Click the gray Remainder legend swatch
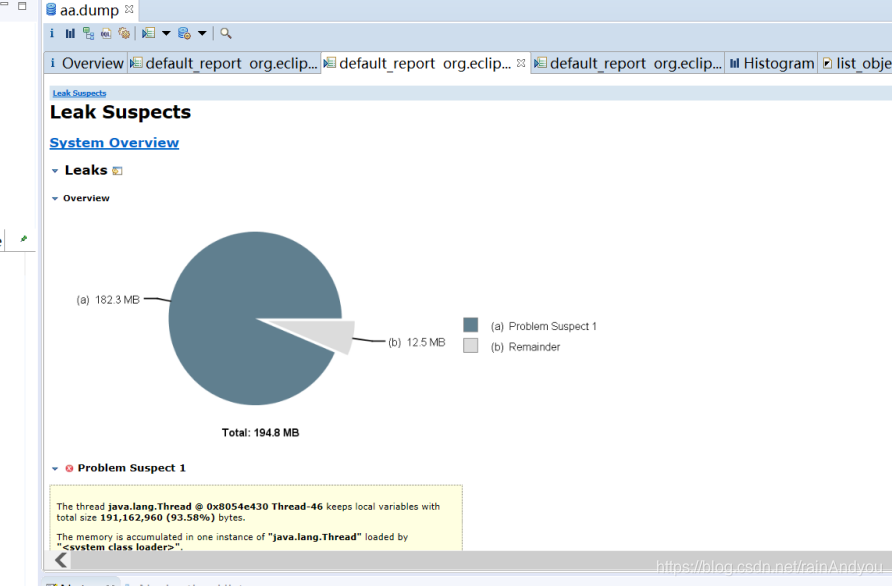 coord(470,345)
